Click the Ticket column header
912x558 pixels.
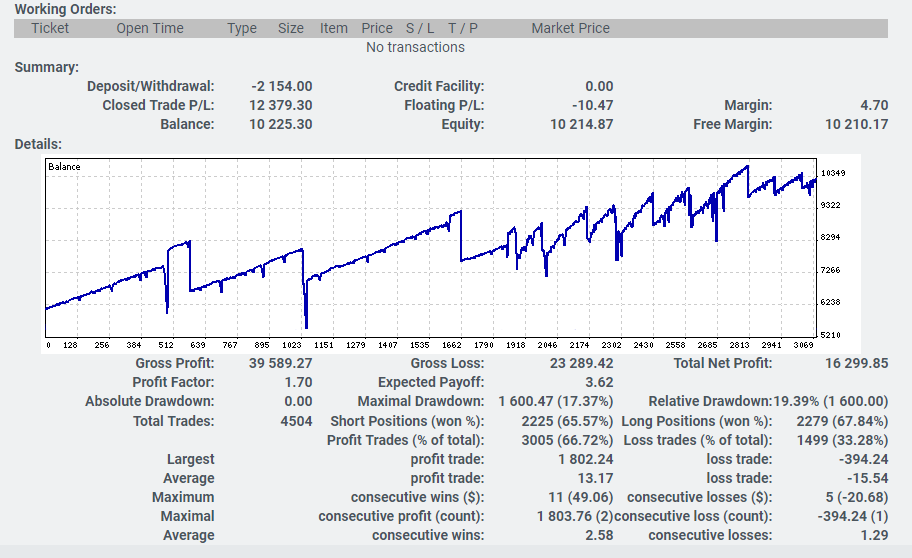pyautogui.click(x=50, y=28)
